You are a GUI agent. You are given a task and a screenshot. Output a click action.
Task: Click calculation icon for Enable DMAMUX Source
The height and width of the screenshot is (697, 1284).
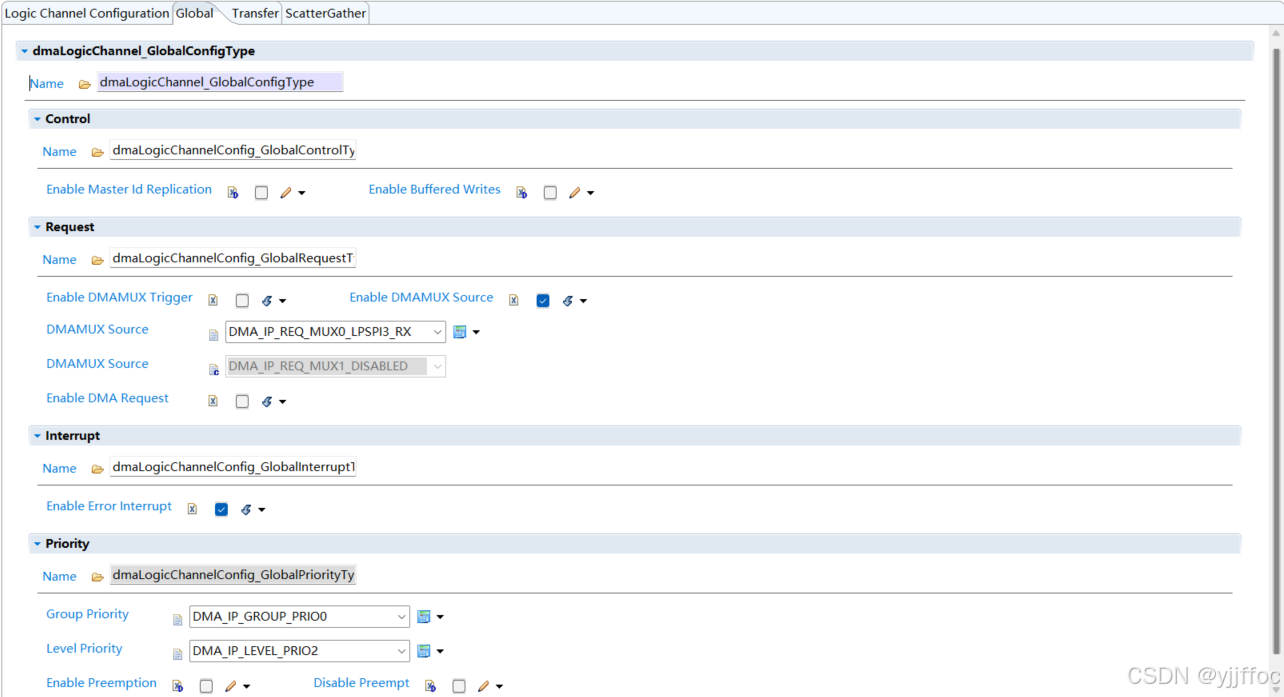(567, 301)
